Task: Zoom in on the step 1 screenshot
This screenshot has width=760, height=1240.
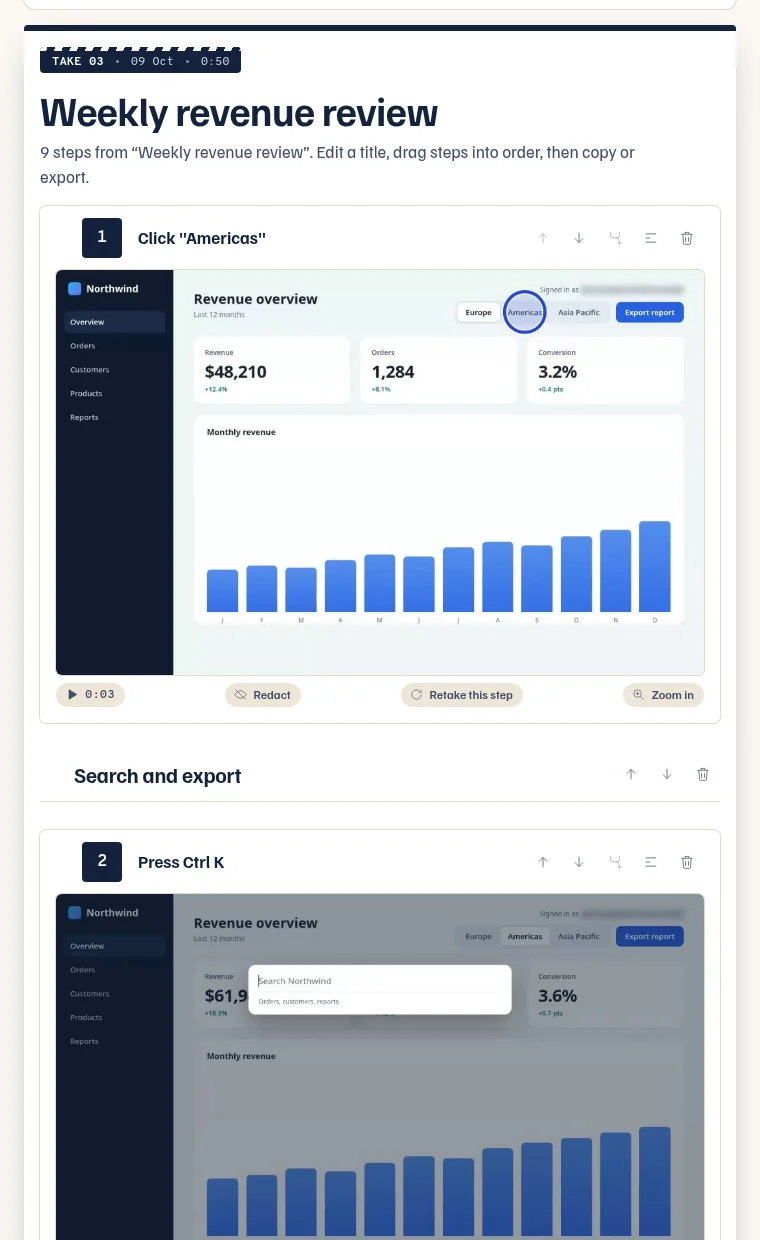Action: click(x=663, y=695)
